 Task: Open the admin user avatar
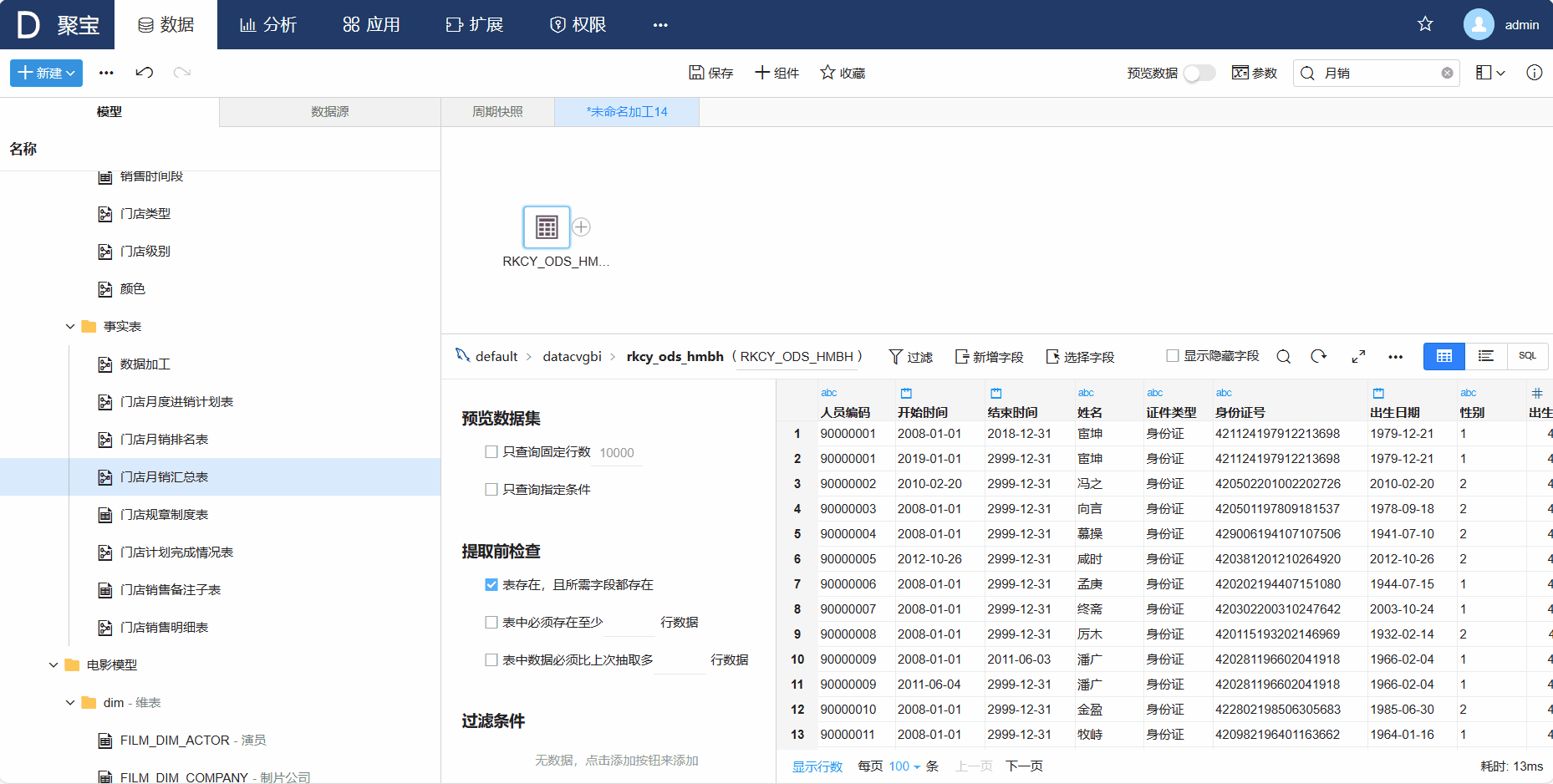click(x=1479, y=24)
